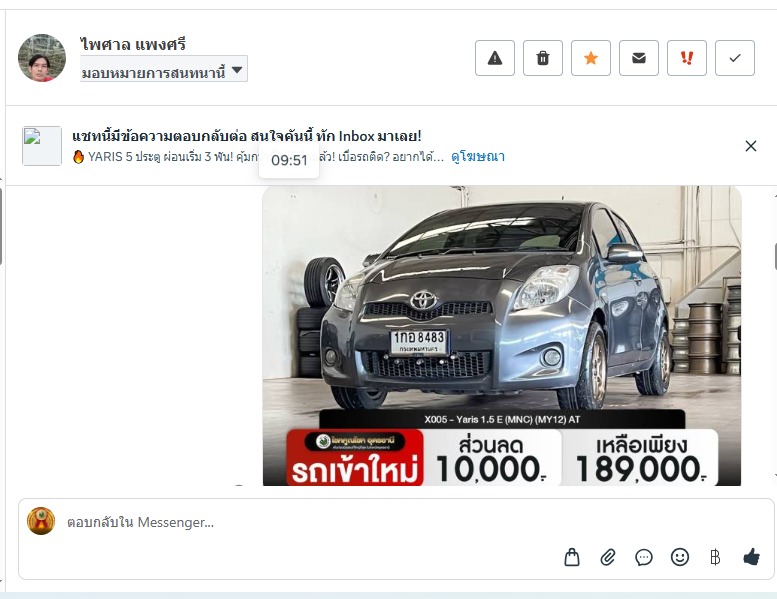Star the conversation as follow-up
The image size is (777, 599).
(x=591, y=58)
